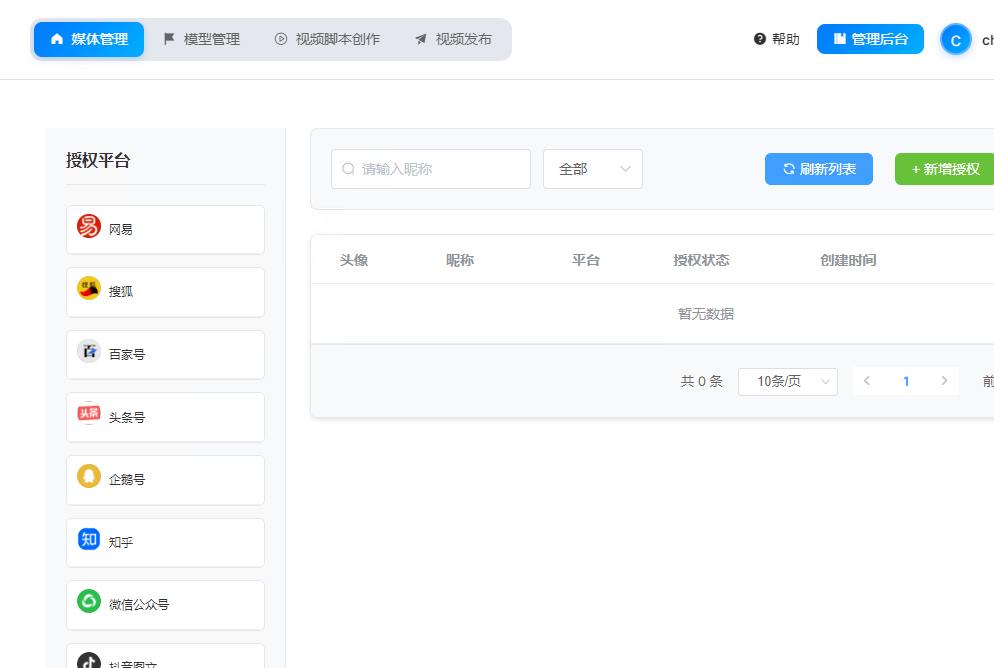Click the 知乎 logo icon
994x668 pixels.
coord(89,539)
